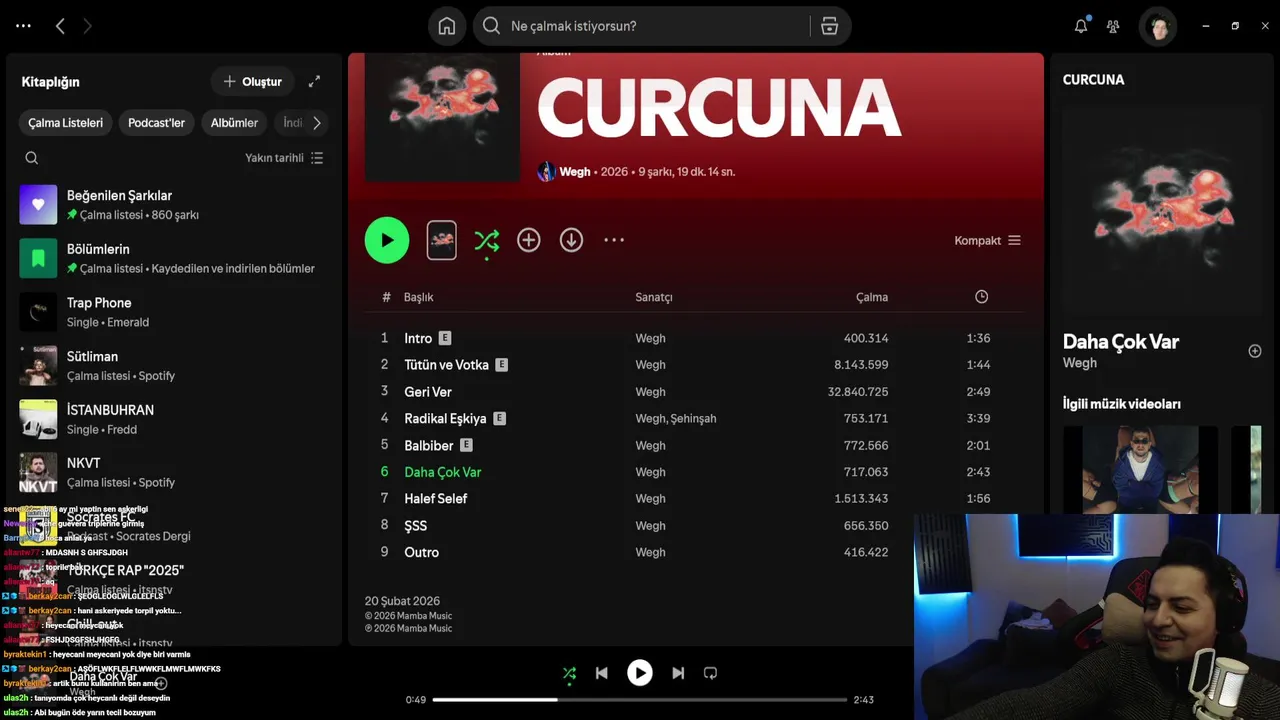Select the ŞSS track
The height and width of the screenshot is (720, 1280).
(415, 525)
